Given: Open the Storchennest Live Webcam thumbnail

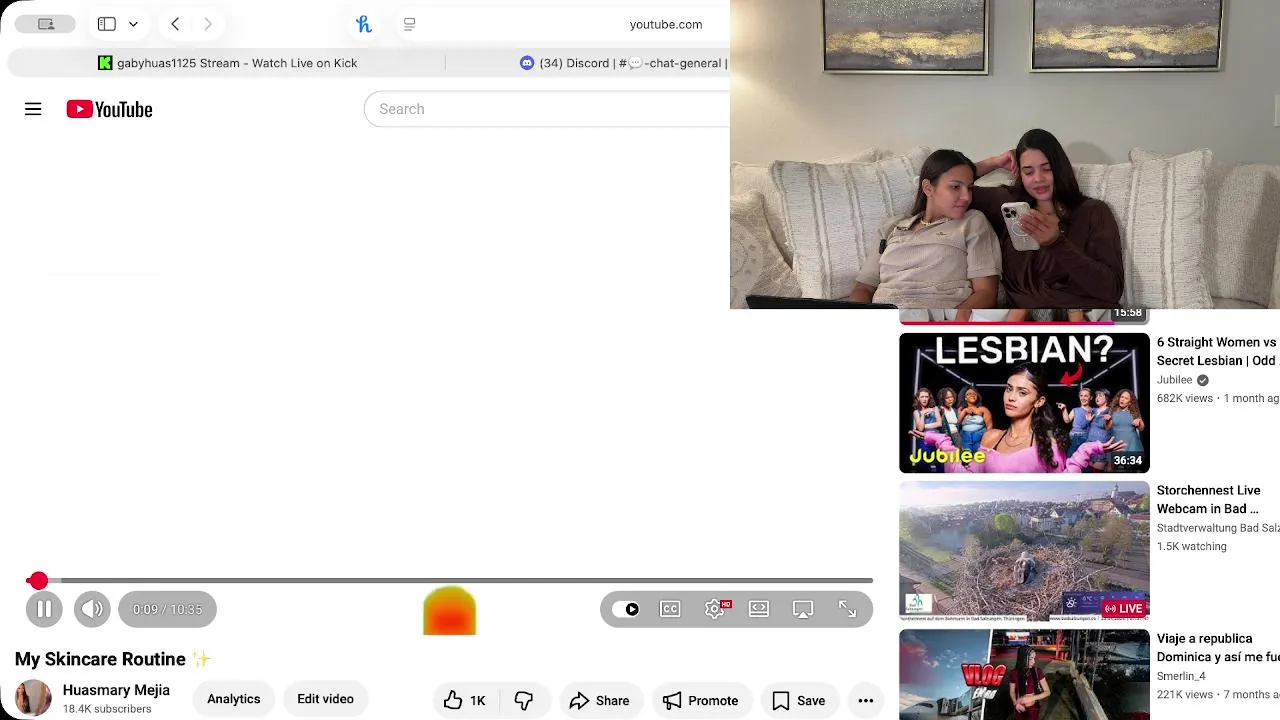Looking at the screenshot, I should [x=1024, y=550].
